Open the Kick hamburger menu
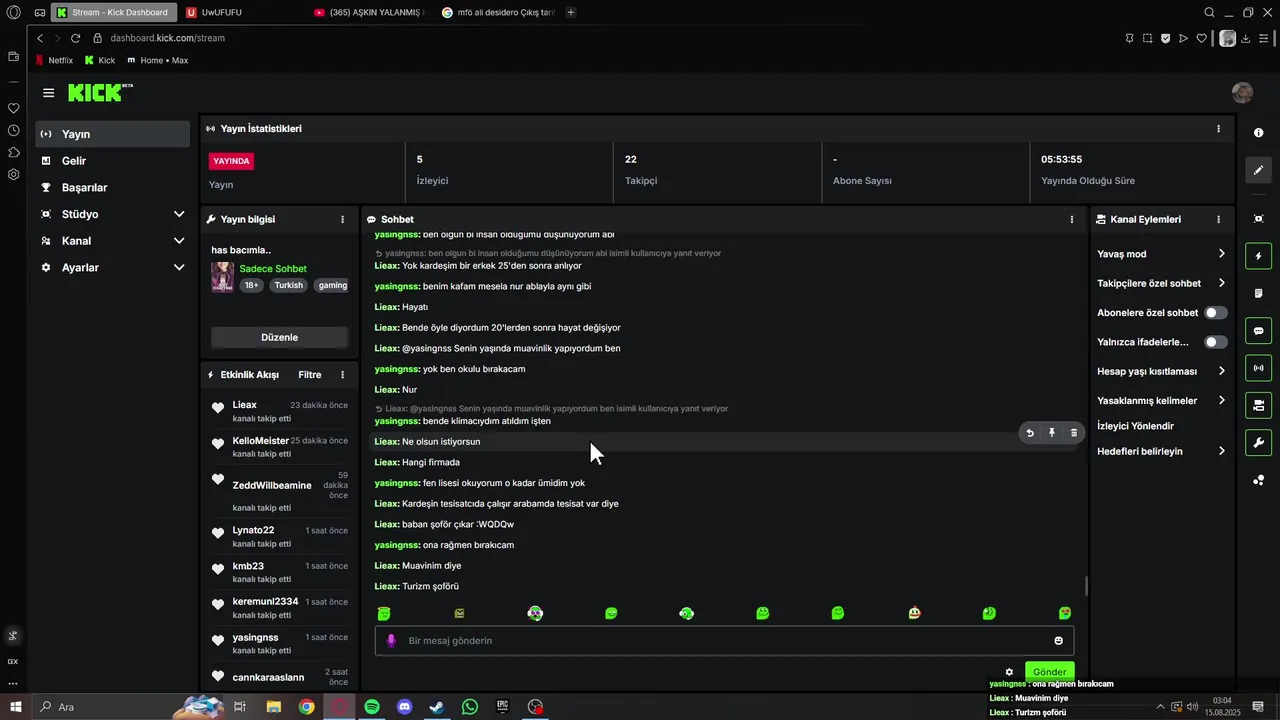 (x=48, y=93)
